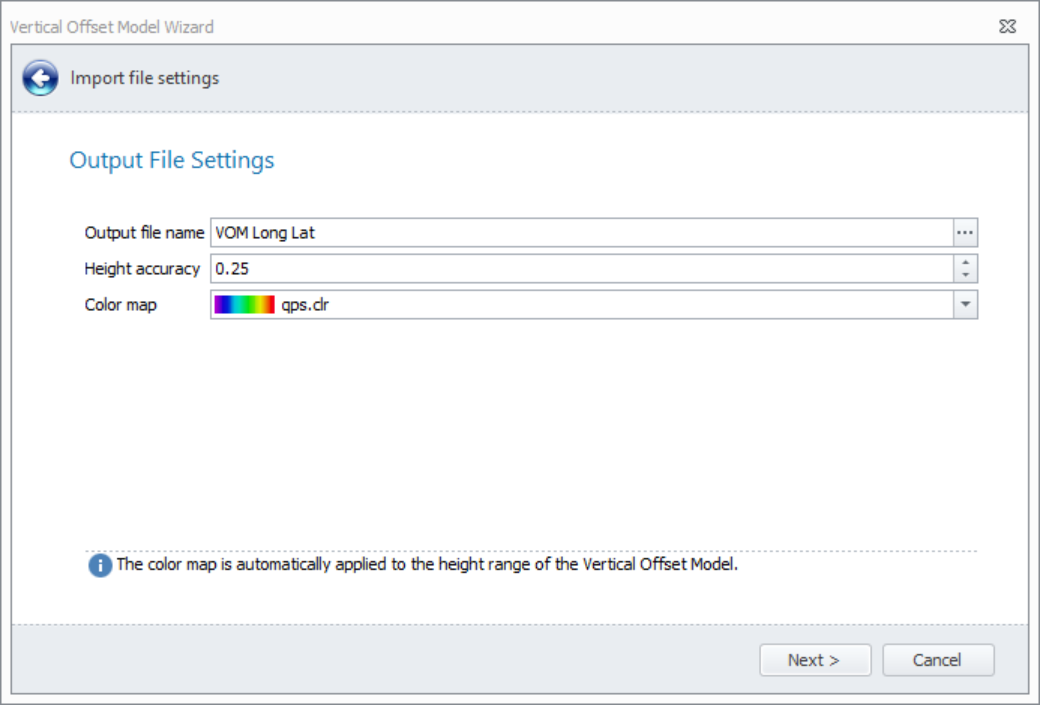Click the rainbow color map swatch
This screenshot has height=705, width=1040.
tap(244, 305)
